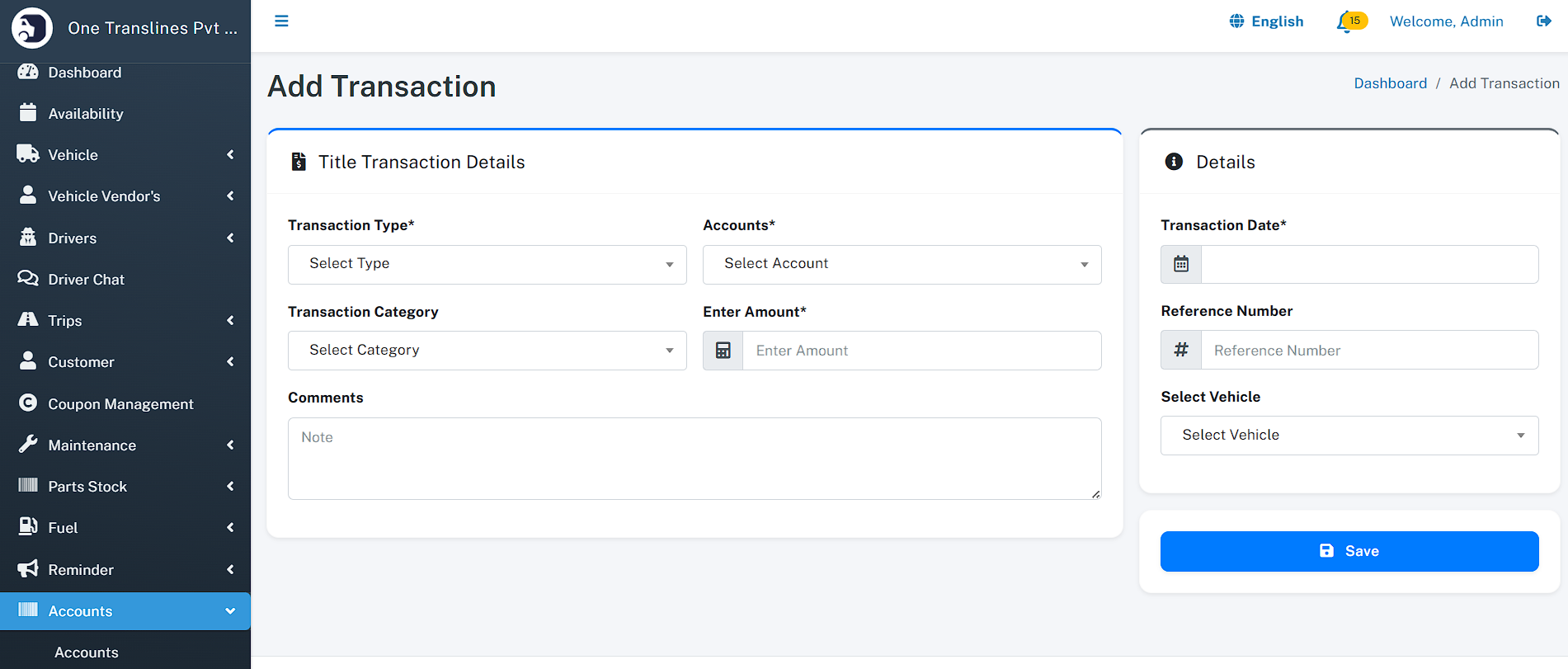The width and height of the screenshot is (1568, 669).
Task: Focus the Reference Number input field
Action: pos(1368,351)
